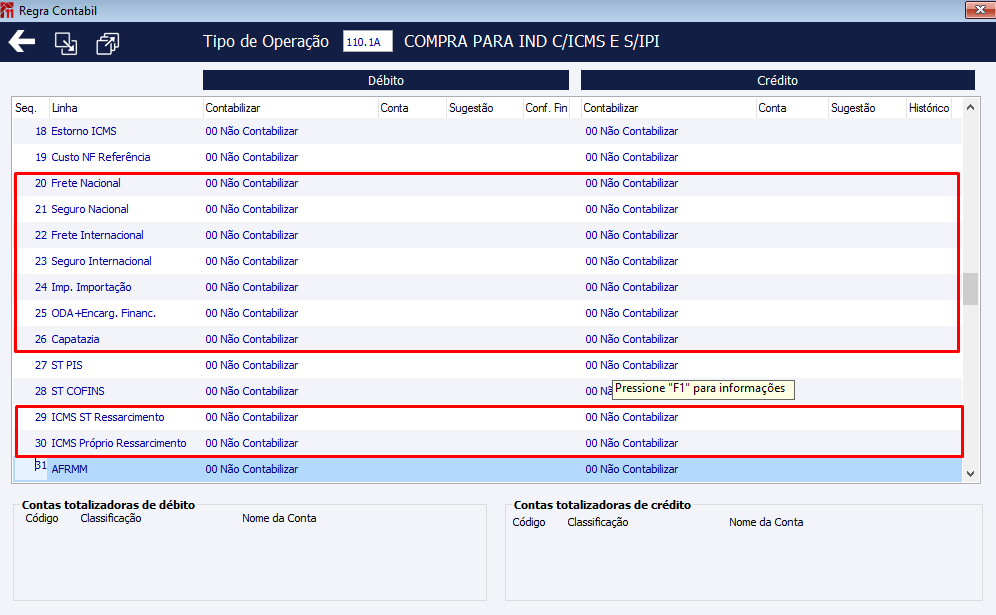Click Classificação header in credit totalizer panel
The image size is (996, 615).
point(598,522)
